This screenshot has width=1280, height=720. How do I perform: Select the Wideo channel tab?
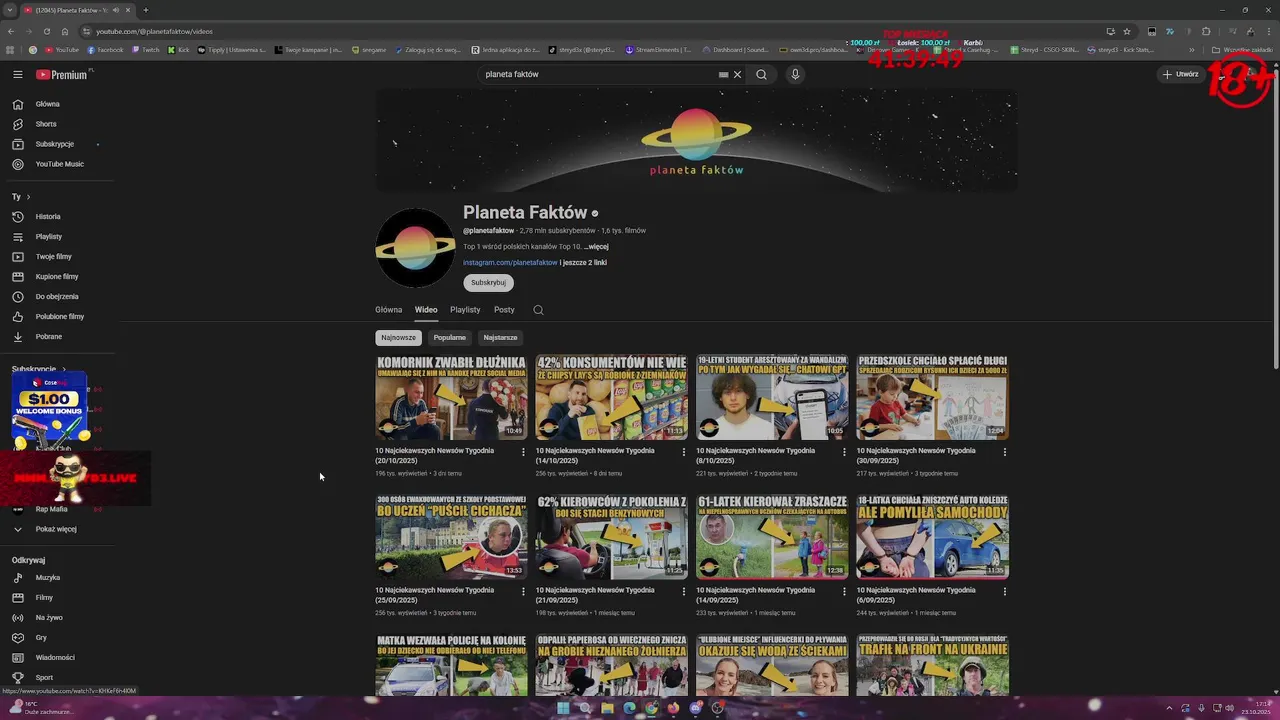[x=426, y=310]
